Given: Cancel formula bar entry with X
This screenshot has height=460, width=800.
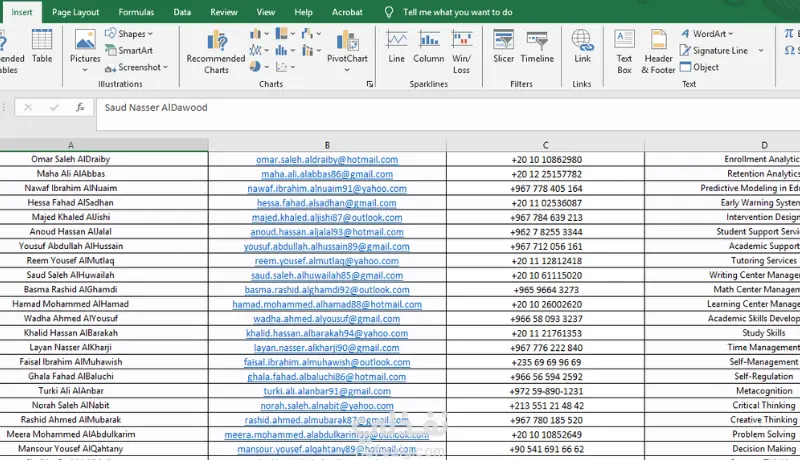Looking at the screenshot, I should pyautogui.click(x=28, y=107).
